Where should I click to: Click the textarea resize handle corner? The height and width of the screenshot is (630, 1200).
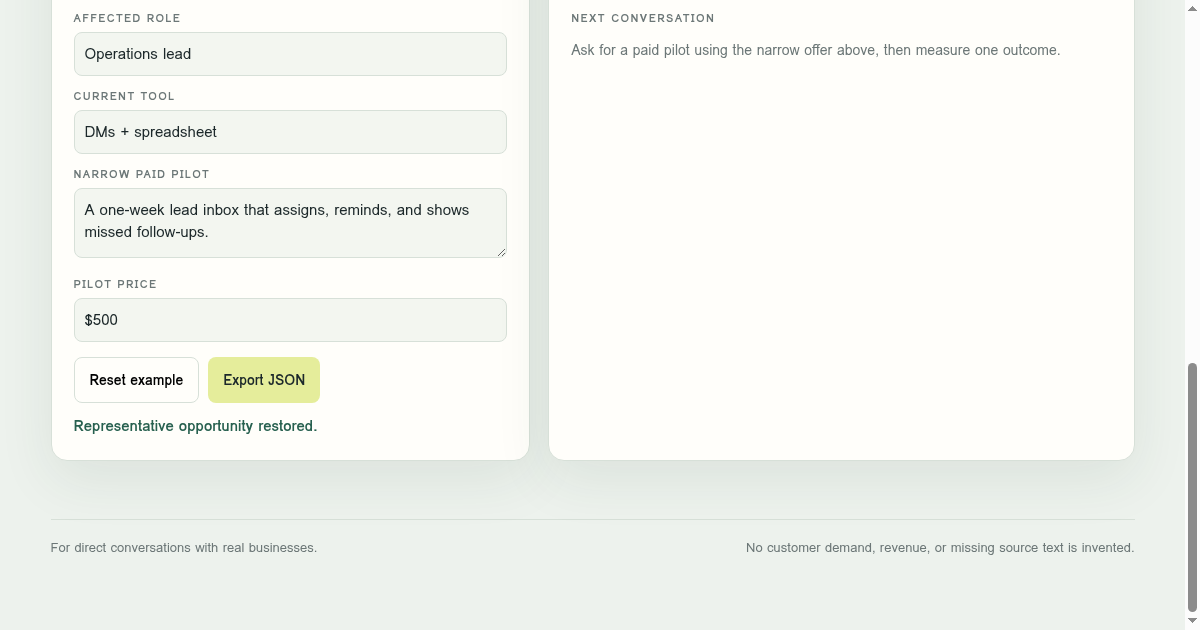point(500,251)
